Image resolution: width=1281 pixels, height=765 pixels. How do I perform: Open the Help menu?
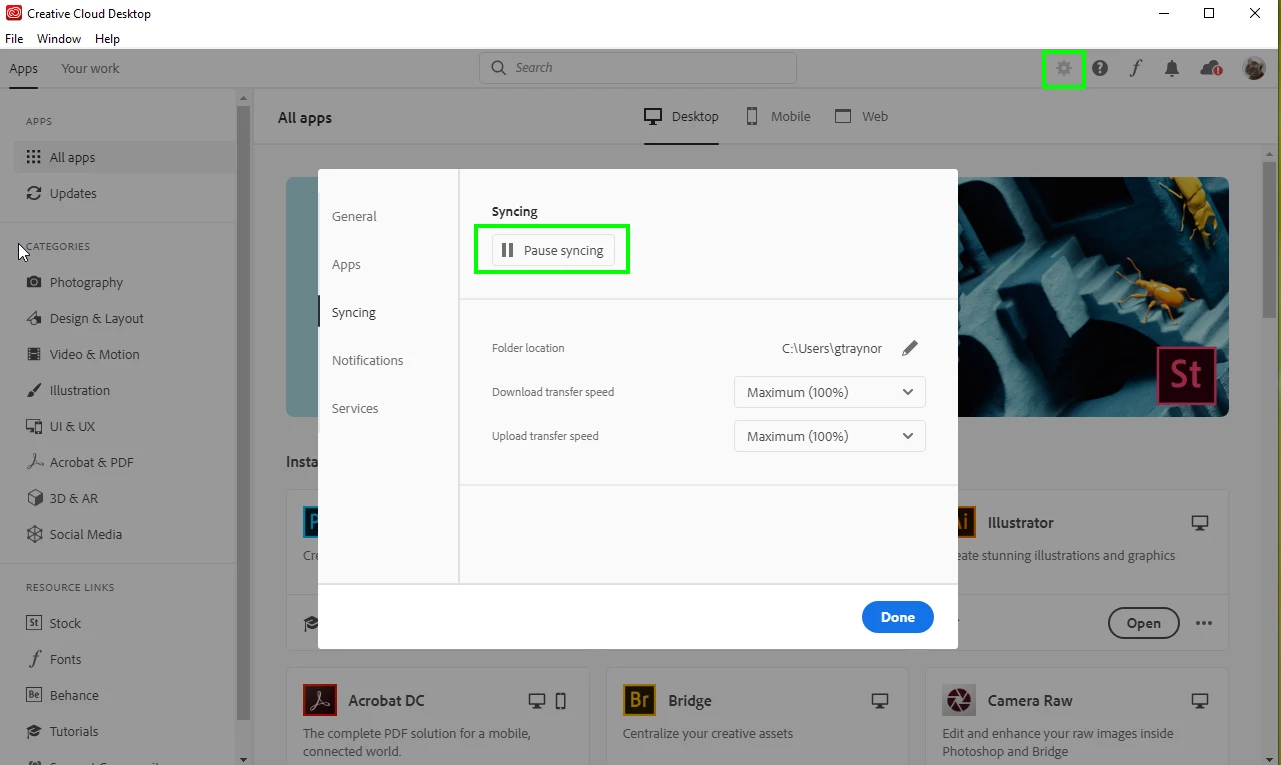[107, 39]
